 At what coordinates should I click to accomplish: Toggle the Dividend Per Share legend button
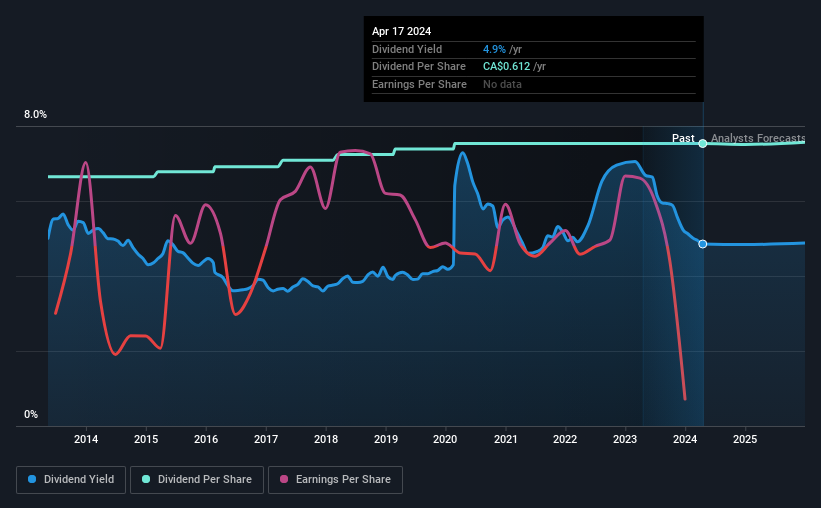[x=197, y=480]
